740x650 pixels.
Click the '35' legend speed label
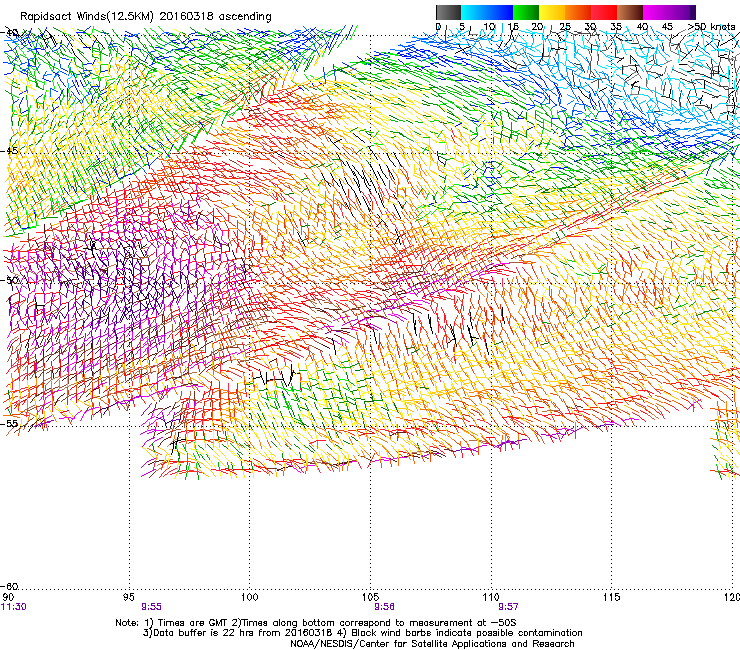pyautogui.click(x=616, y=27)
